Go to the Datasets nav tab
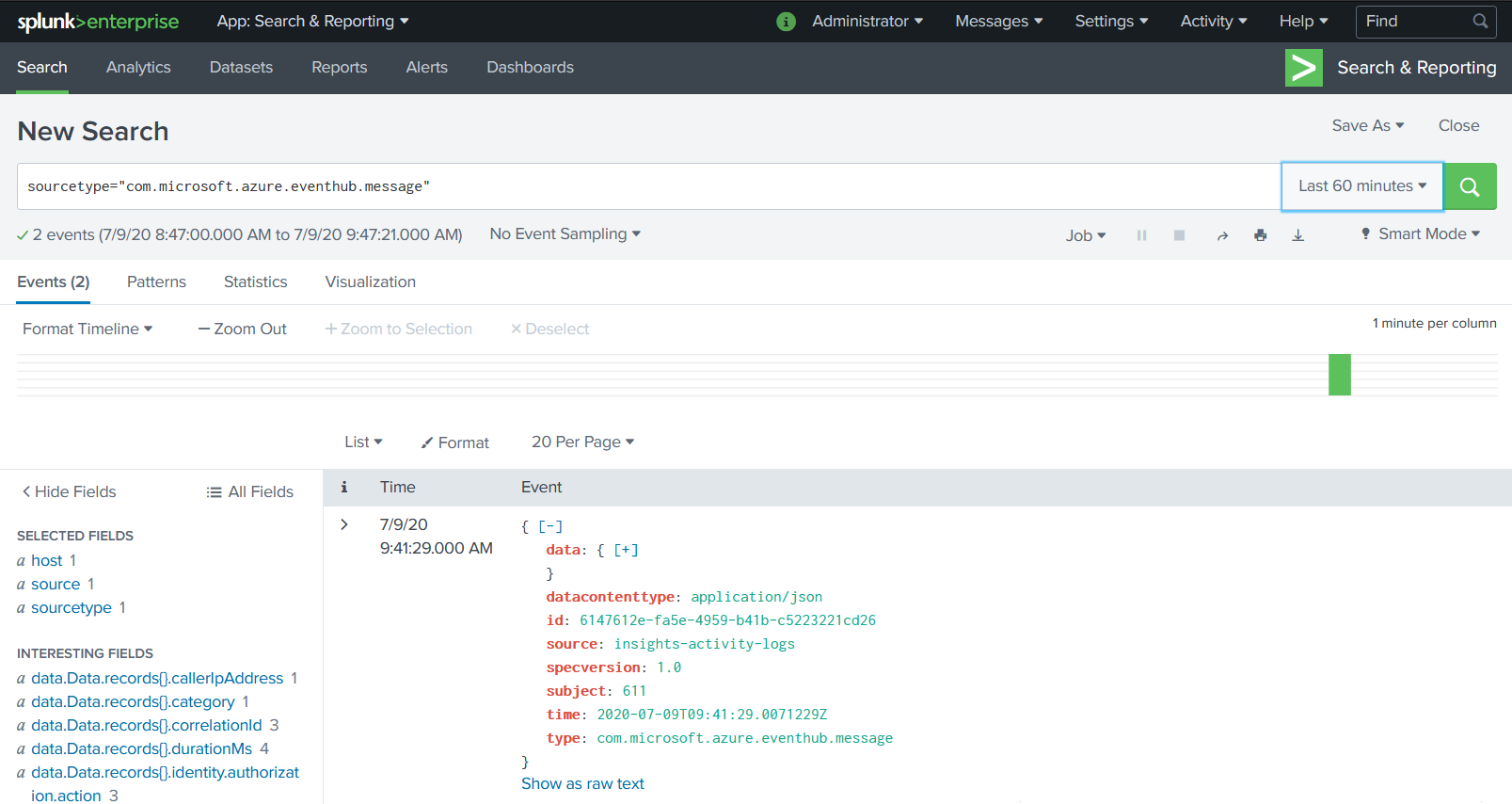The height and width of the screenshot is (804, 1512). point(241,68)
